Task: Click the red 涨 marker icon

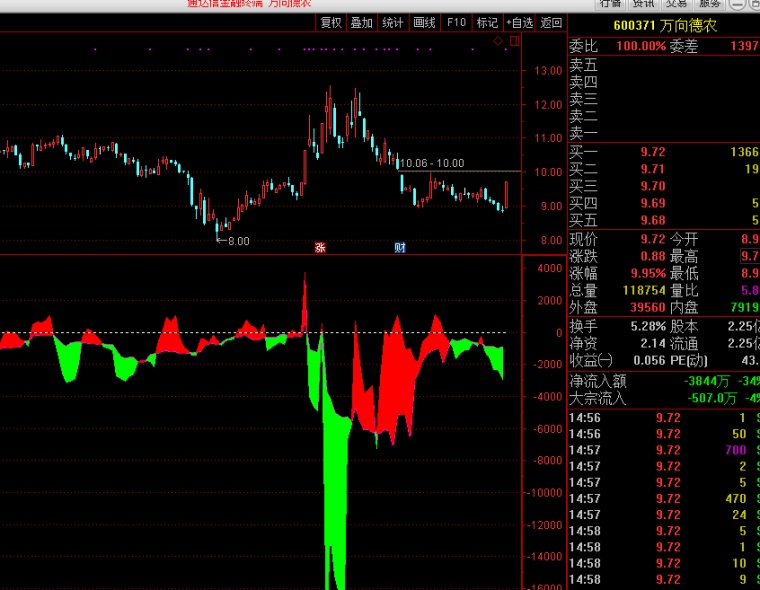Action: [320, 248]
